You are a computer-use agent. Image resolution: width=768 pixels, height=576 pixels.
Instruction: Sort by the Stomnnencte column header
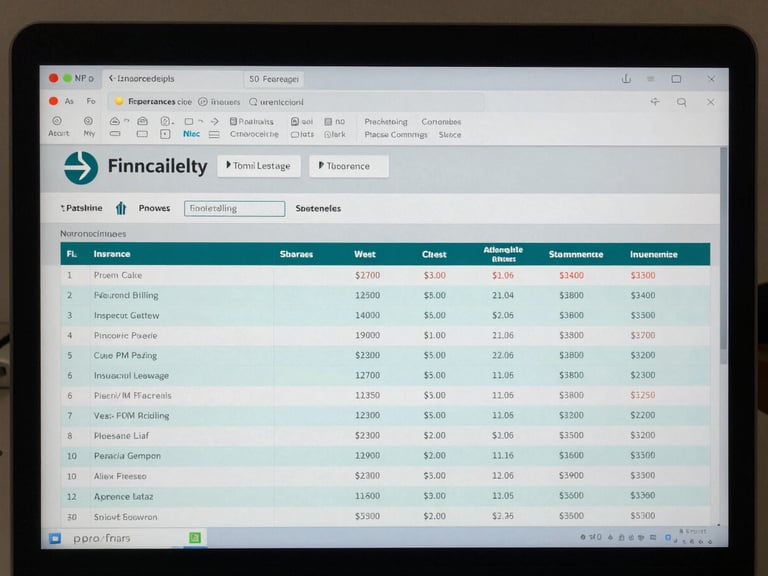[576, 254]
